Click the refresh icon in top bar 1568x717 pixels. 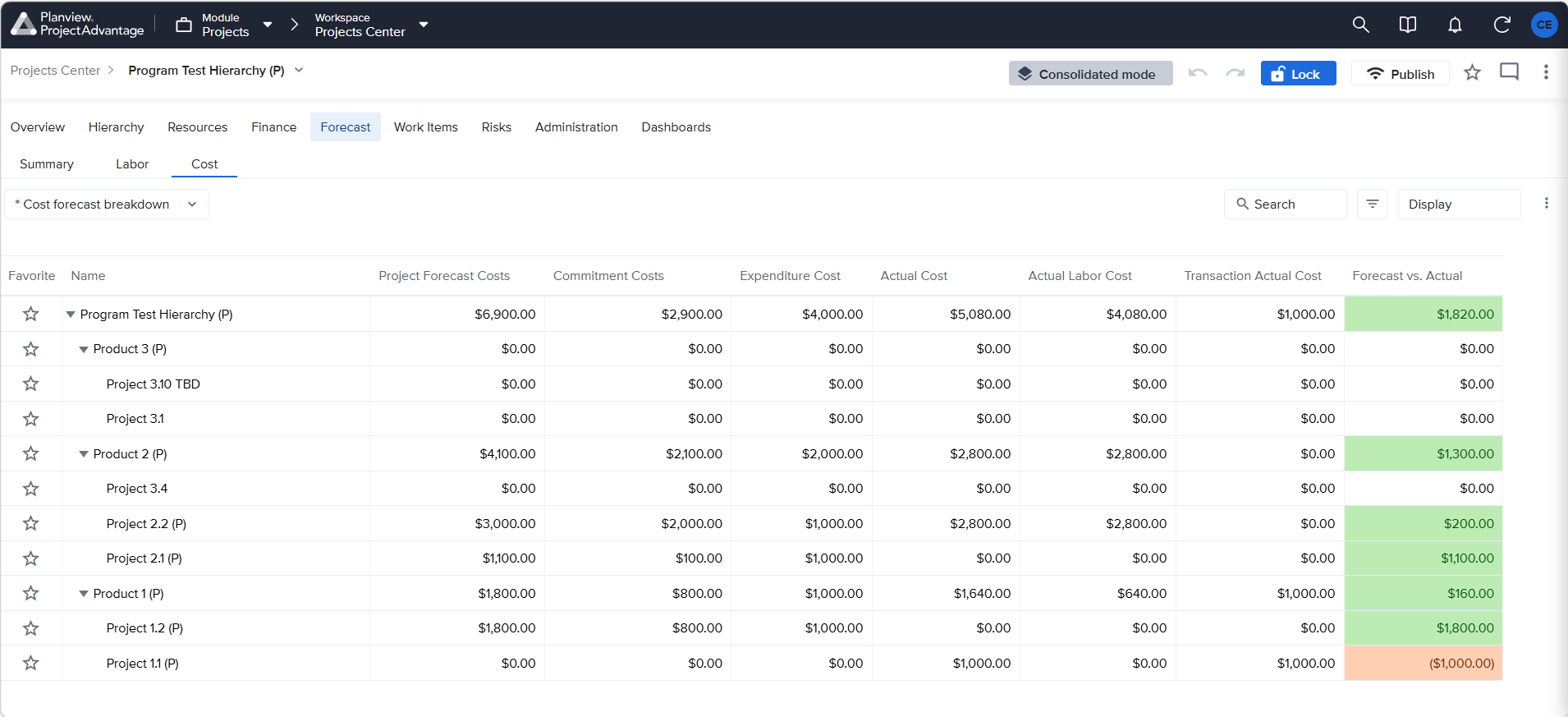[1502, 25]
